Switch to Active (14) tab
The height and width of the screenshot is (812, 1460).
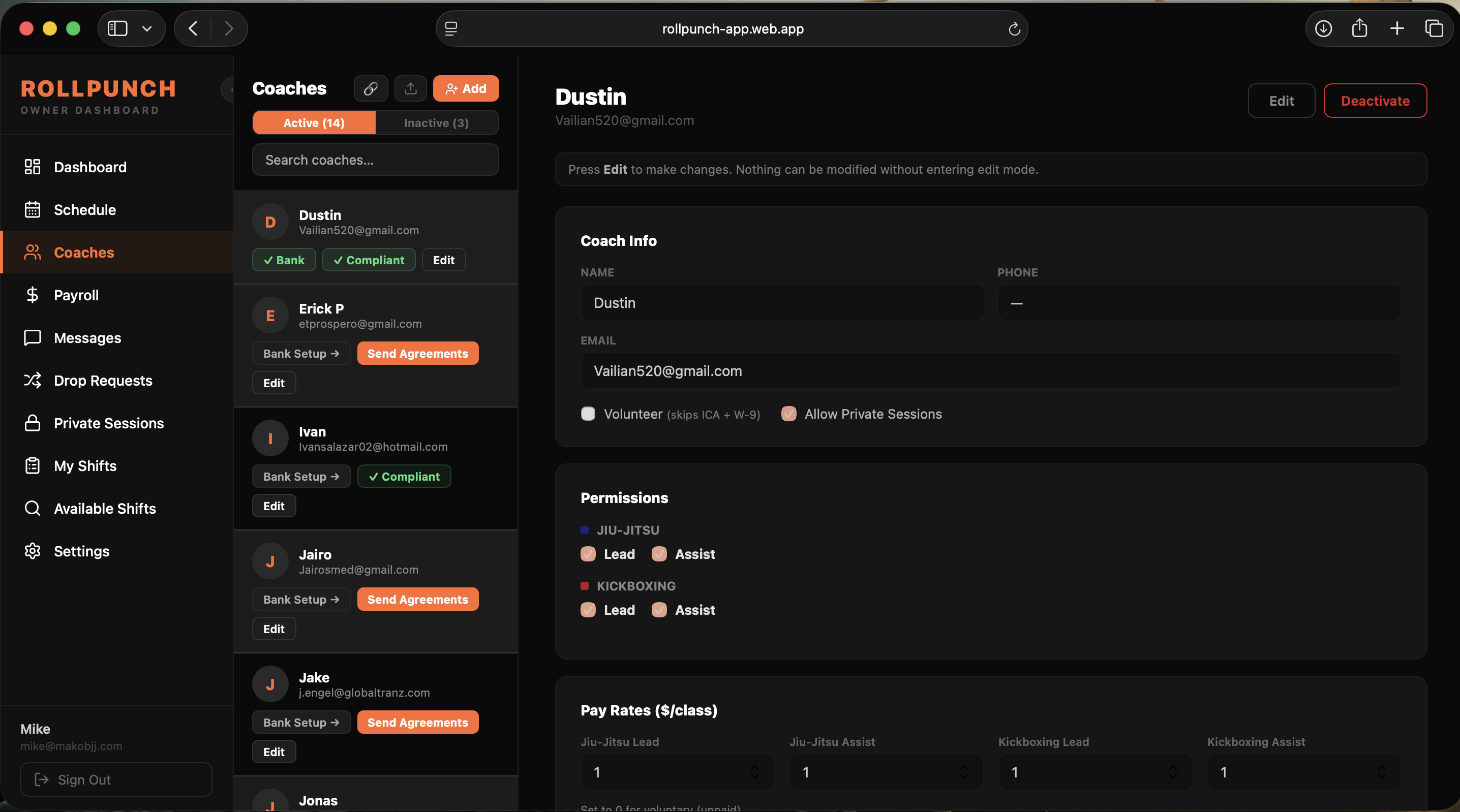[x=314, y=123]
